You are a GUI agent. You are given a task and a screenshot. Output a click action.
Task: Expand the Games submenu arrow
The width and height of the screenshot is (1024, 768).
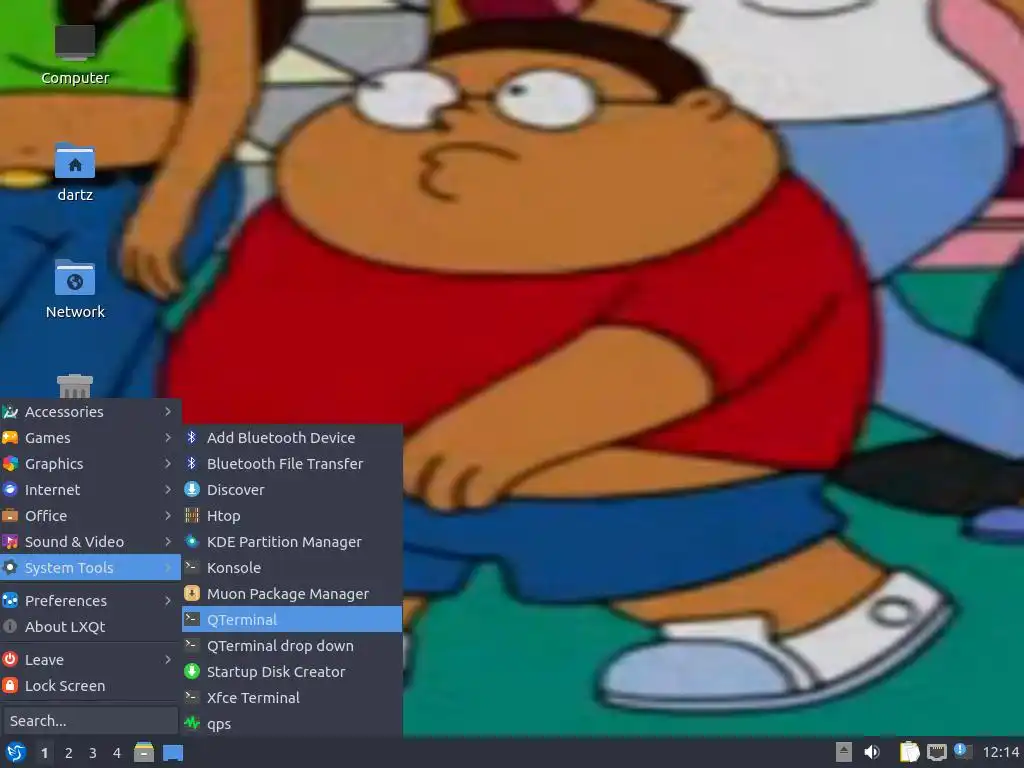pos(168,438)
